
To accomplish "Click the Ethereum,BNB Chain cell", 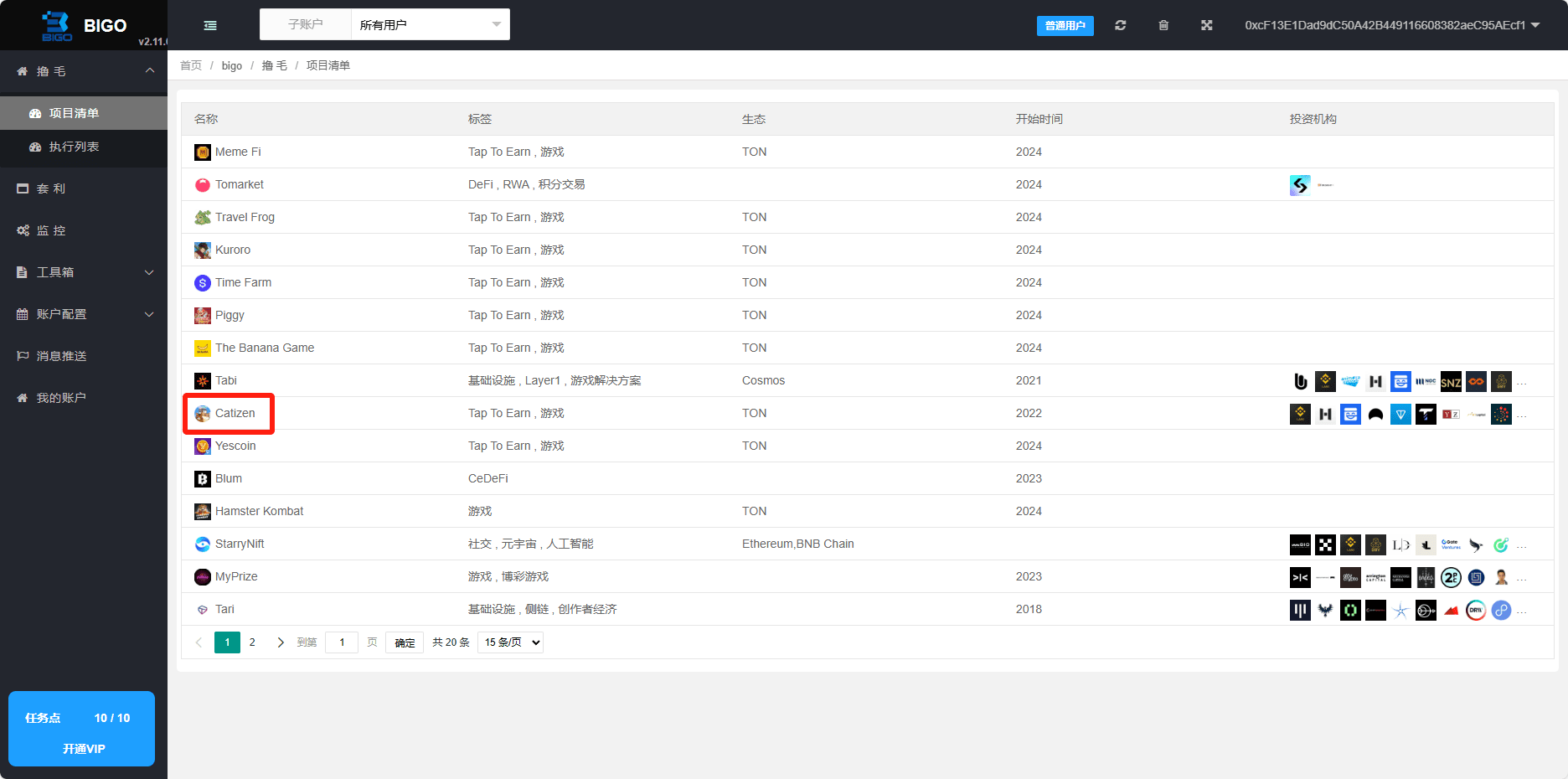I will pos(798,544).
